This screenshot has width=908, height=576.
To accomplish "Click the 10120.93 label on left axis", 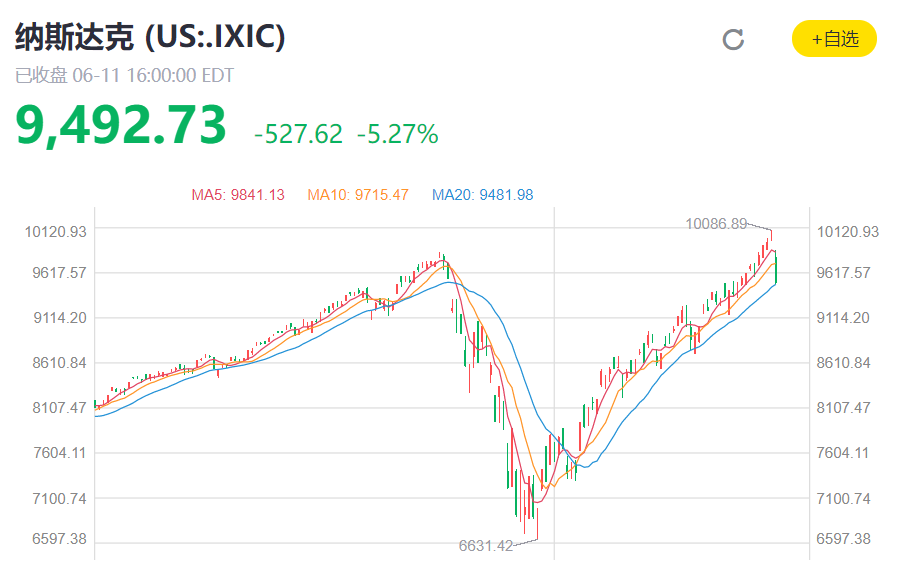I will pyautogui.click(x=56, y=232).
